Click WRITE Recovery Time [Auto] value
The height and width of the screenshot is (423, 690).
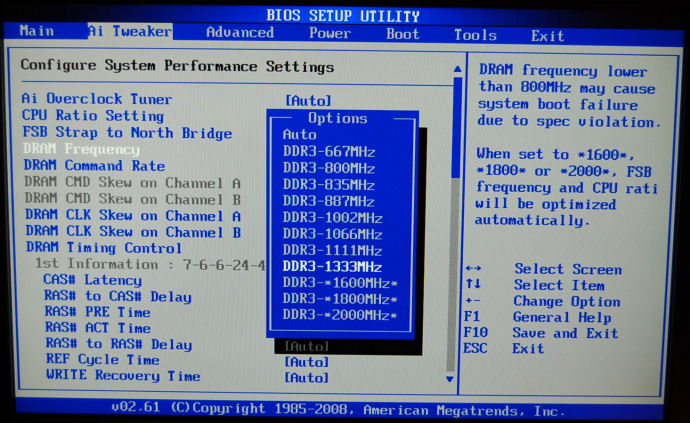click(x=307, y=378)
